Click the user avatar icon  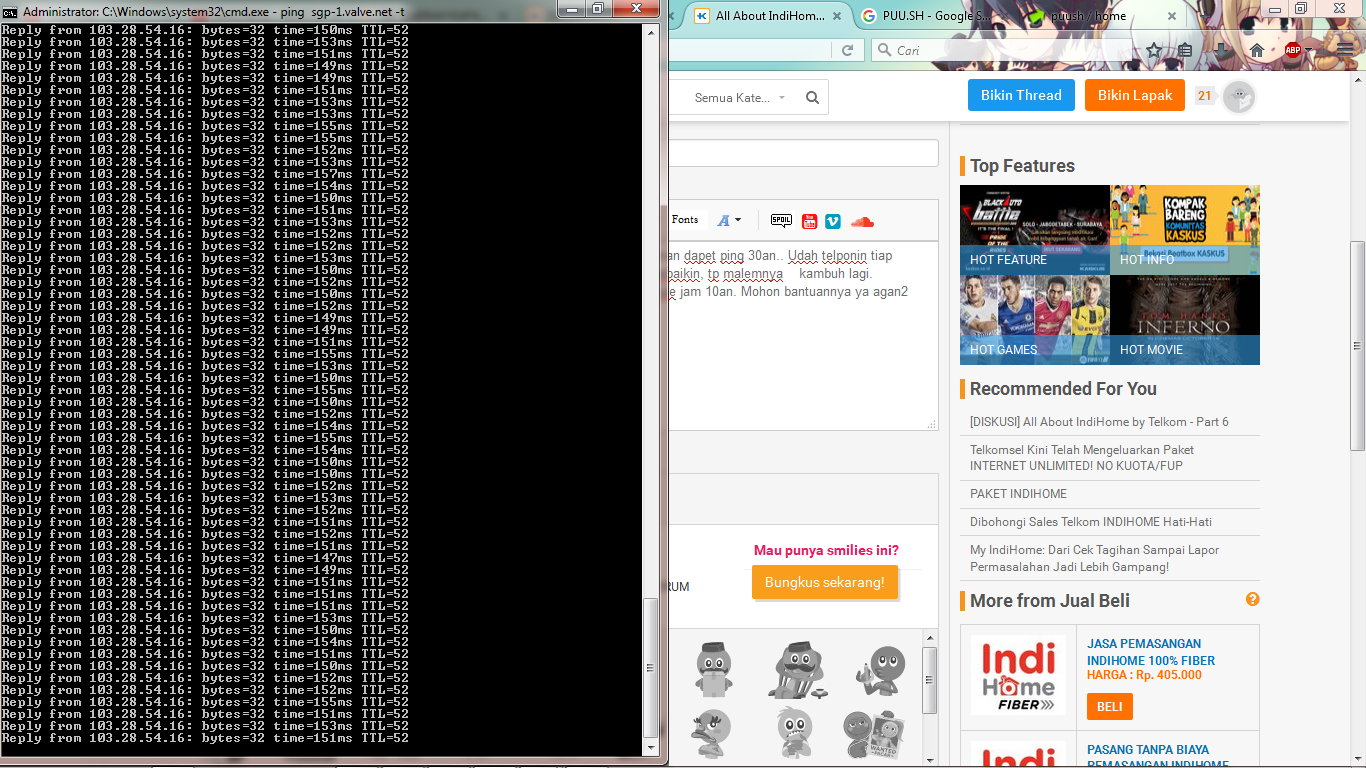click(1239, 97)
